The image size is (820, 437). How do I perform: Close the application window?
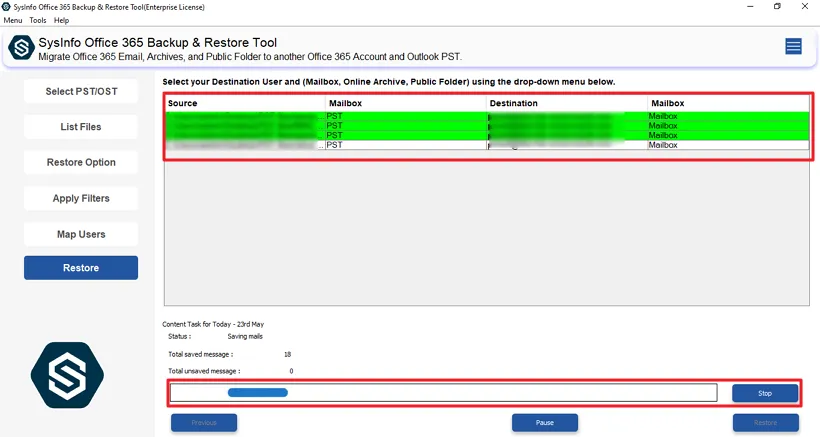805,6
